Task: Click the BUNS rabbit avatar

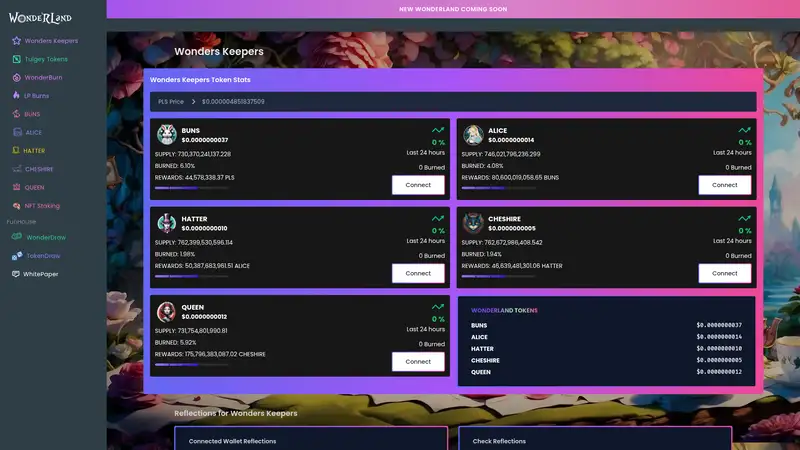Action: pos(166,135)
